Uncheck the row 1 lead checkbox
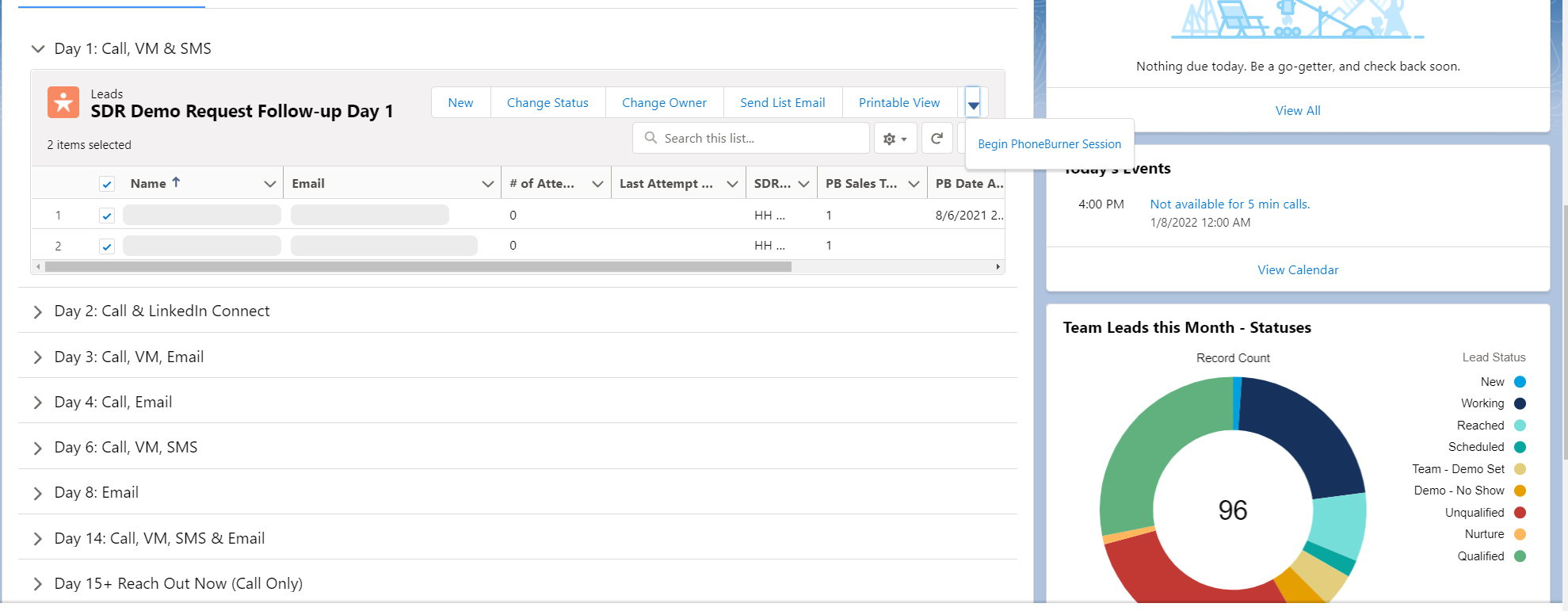Image resolution: width=1568 pixels, height=611 pixels. (x=107, y=216)
